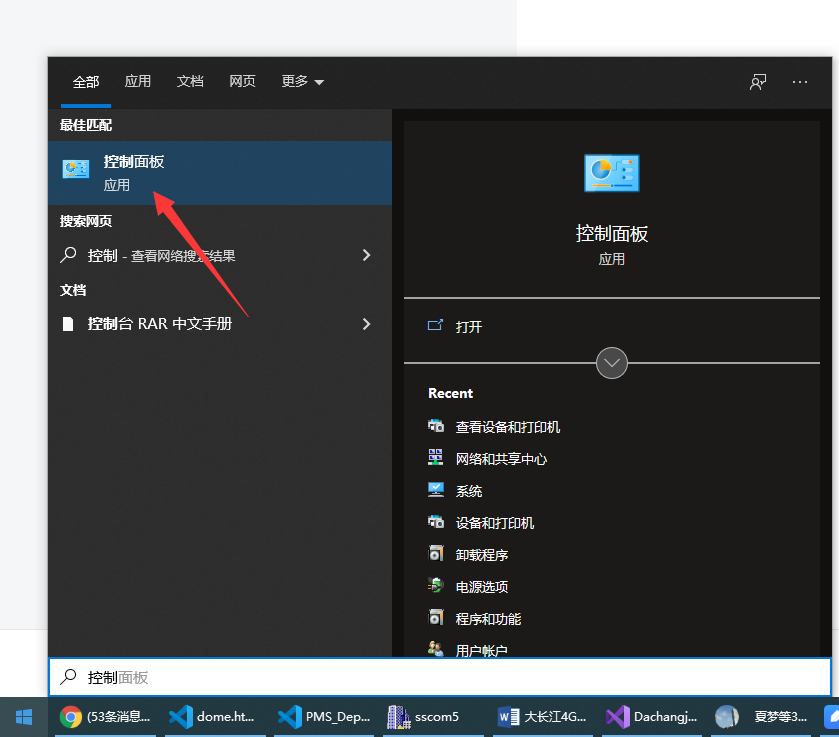Screen dimensions: 839x737
Task: Open sscom5 taskbar item
Action: pos(433,717)
